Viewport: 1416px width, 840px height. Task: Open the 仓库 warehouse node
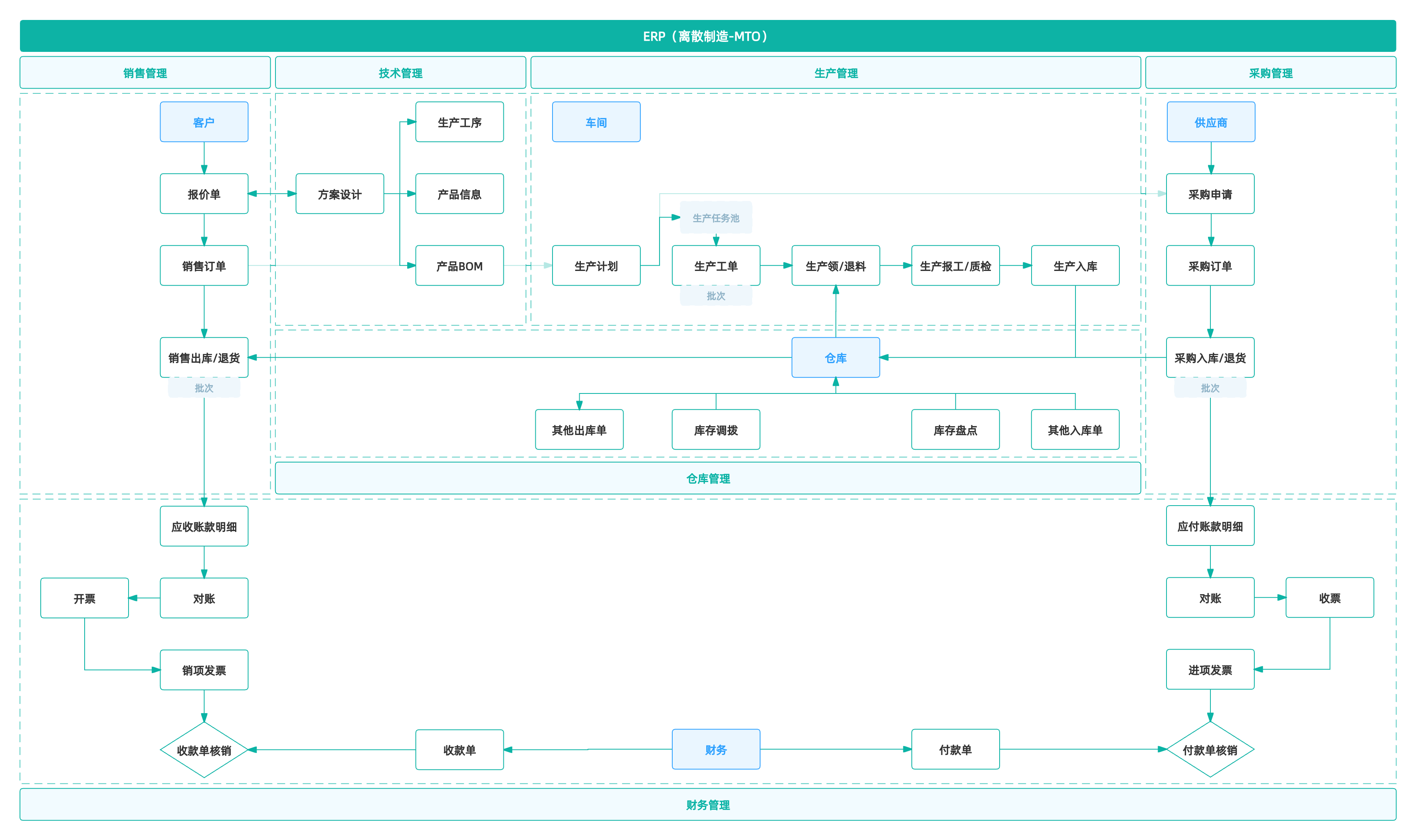point(835,357)
